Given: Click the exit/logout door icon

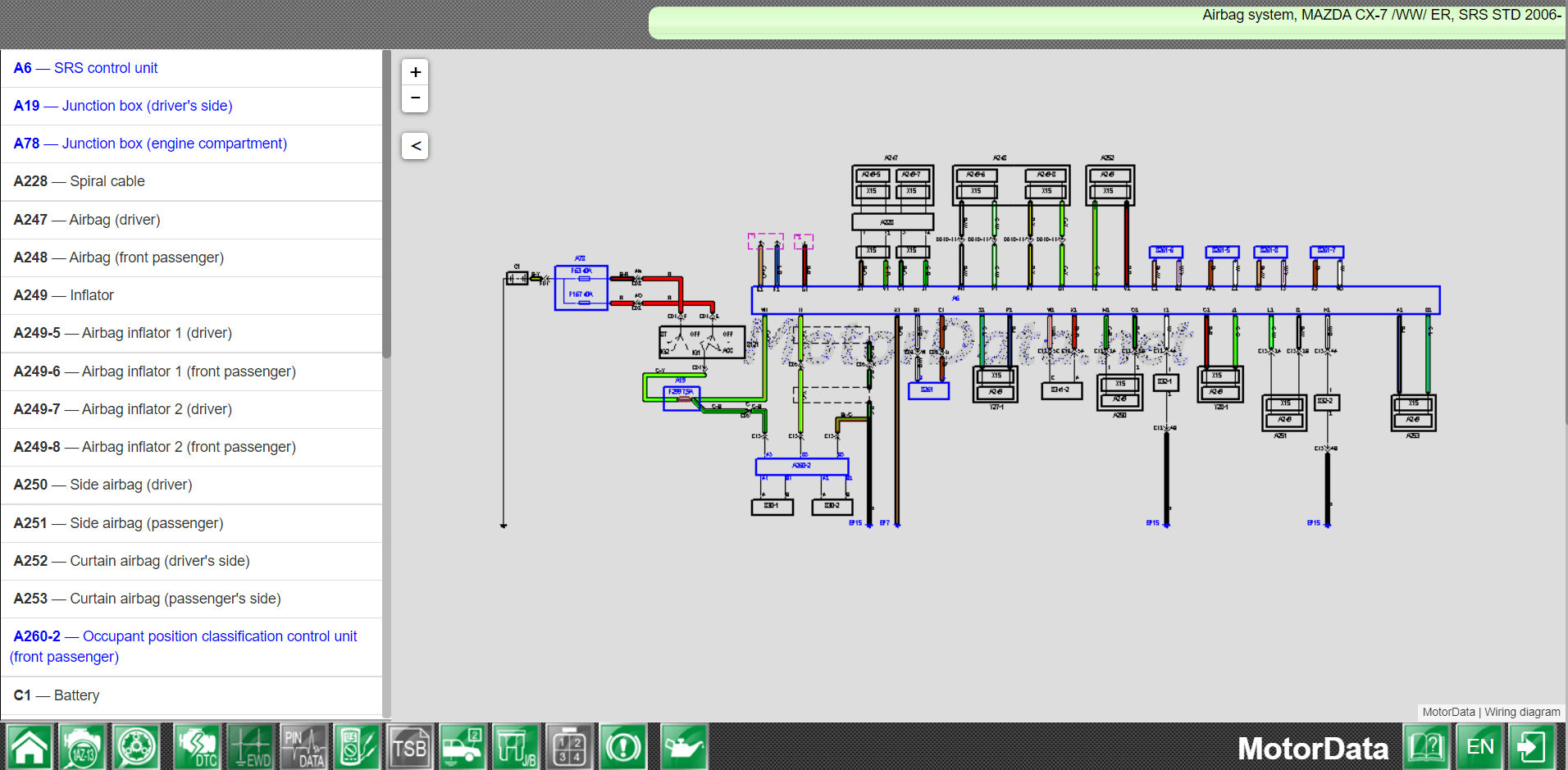Looking at the screenshot, I should (x=1532, y=747).
